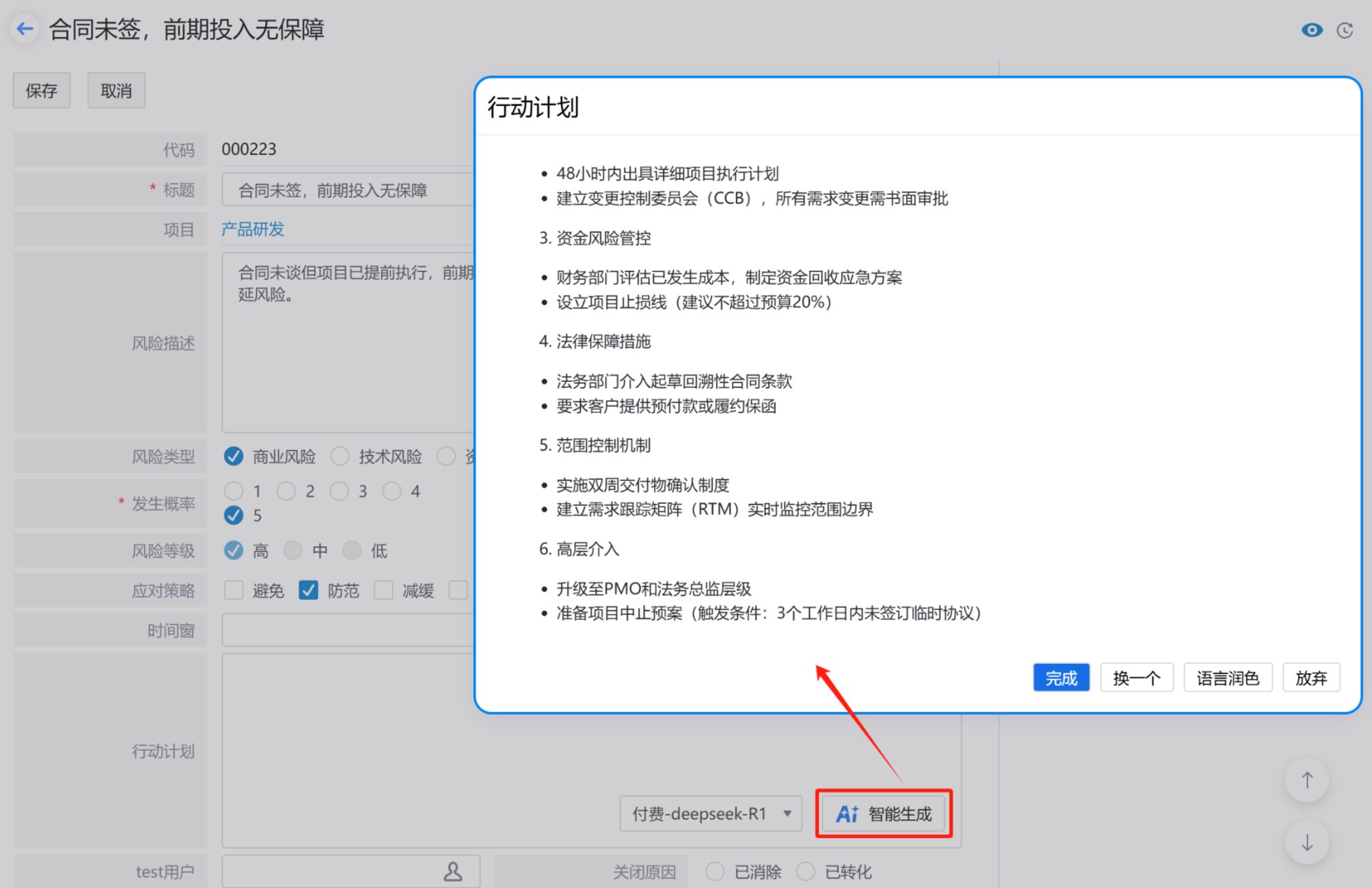Open the 产品研发 project link
The width and height of the screenshot is (1372, 888).
pyautogui.click(x=252, y=229)
